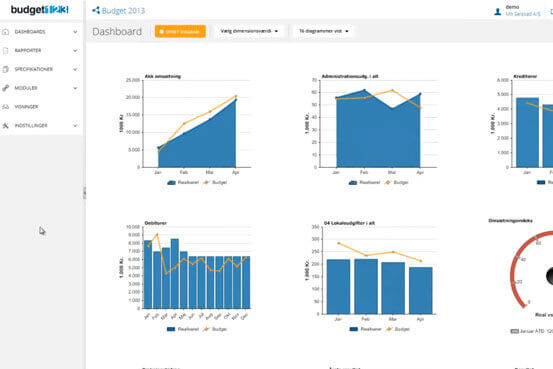Open the Moduler menu item
The image size is (553, 369).
coord(26,88)
